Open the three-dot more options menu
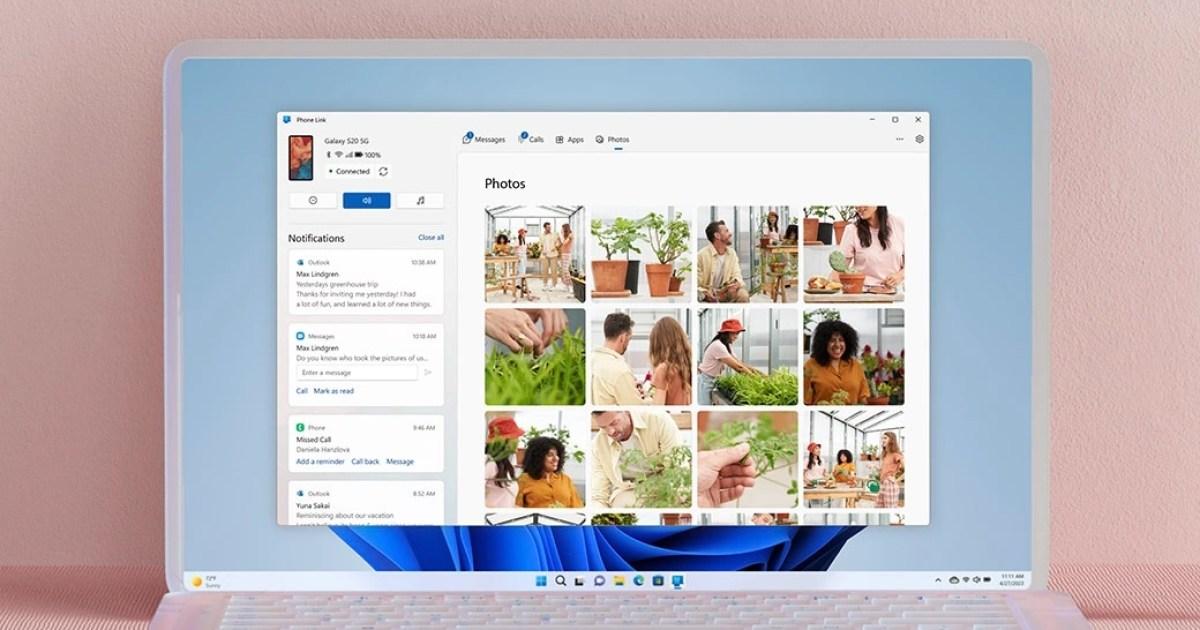1200x630 pixels. [x=899, y=140]
